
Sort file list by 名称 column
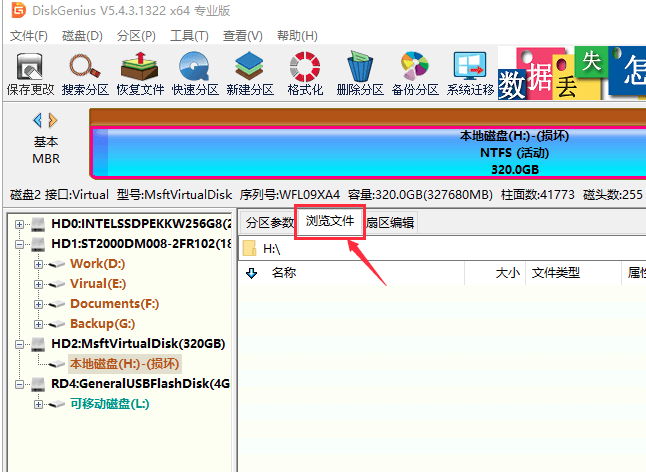click(x=284, y=273)
